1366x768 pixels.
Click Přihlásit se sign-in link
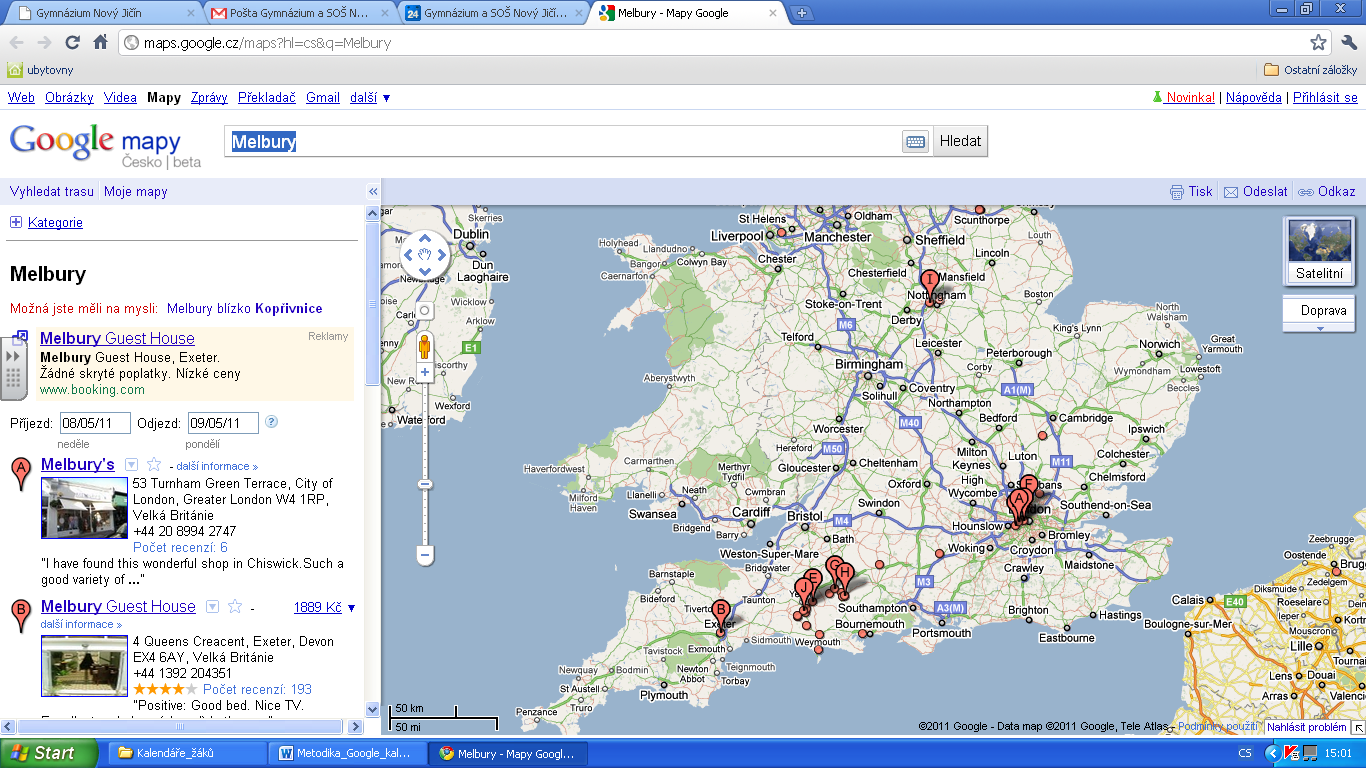pyautogui.click(x=1325, y=98)
